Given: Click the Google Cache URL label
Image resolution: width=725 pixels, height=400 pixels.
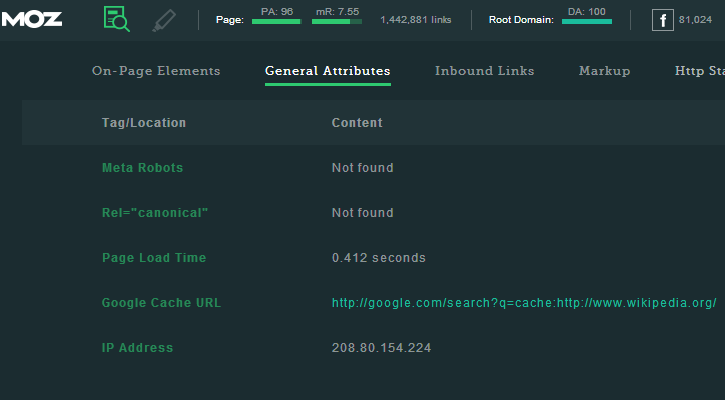Looking at the screenshot, I should pos(161,303).
